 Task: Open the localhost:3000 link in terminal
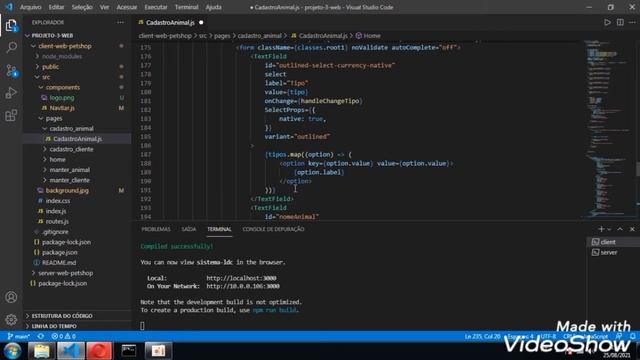click(241, 278)
